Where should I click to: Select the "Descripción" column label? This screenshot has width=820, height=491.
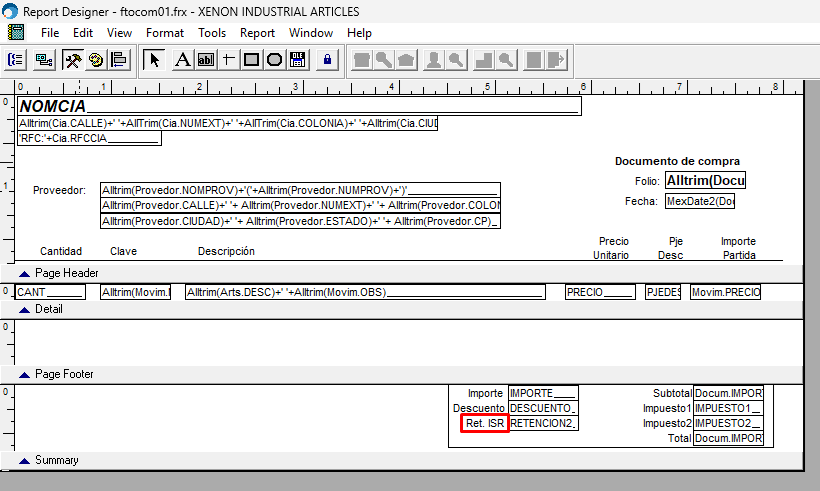point(226,252)
